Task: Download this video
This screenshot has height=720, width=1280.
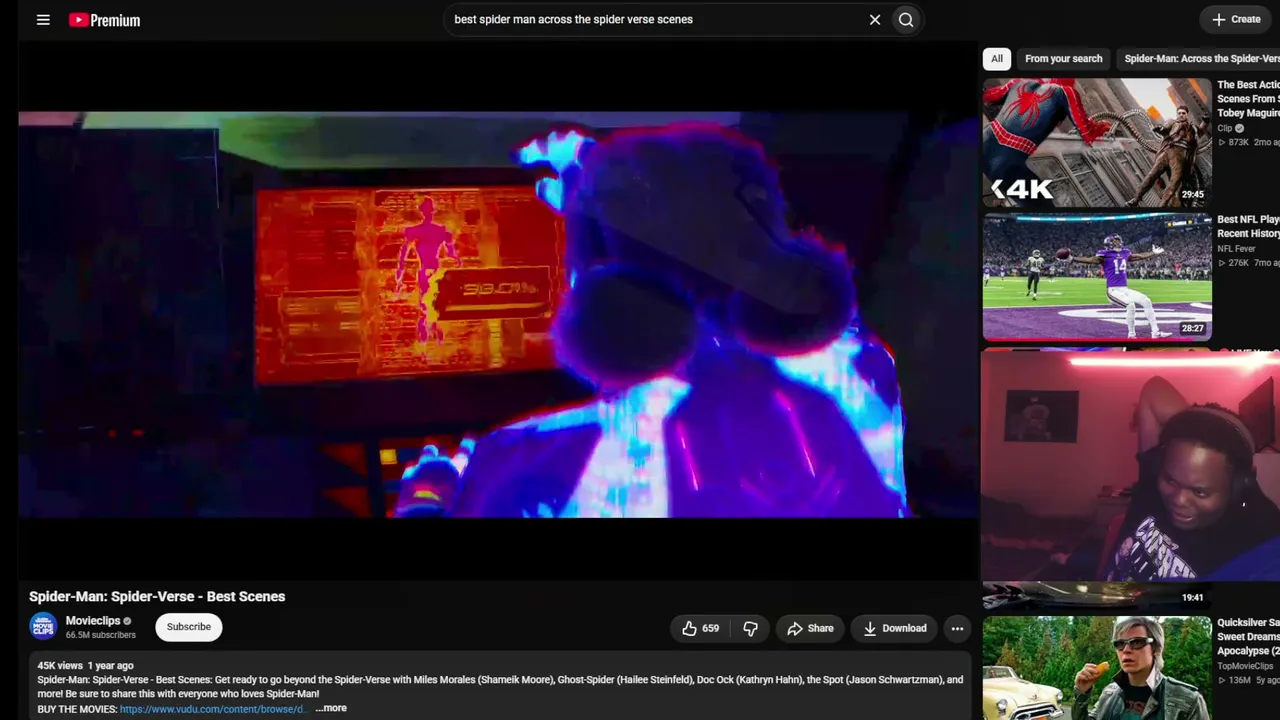Action: click(x=894, y=628)
